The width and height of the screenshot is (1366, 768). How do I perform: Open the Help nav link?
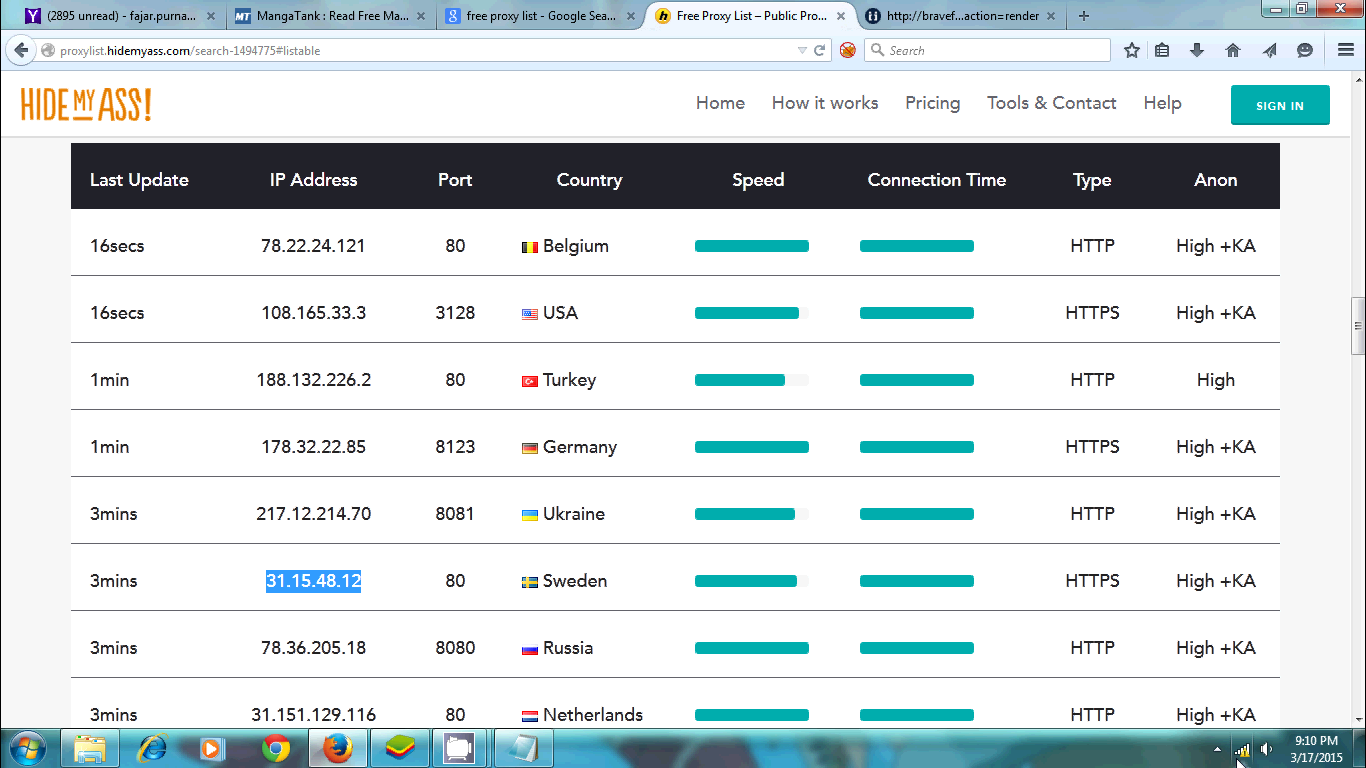coord(1162,103)
